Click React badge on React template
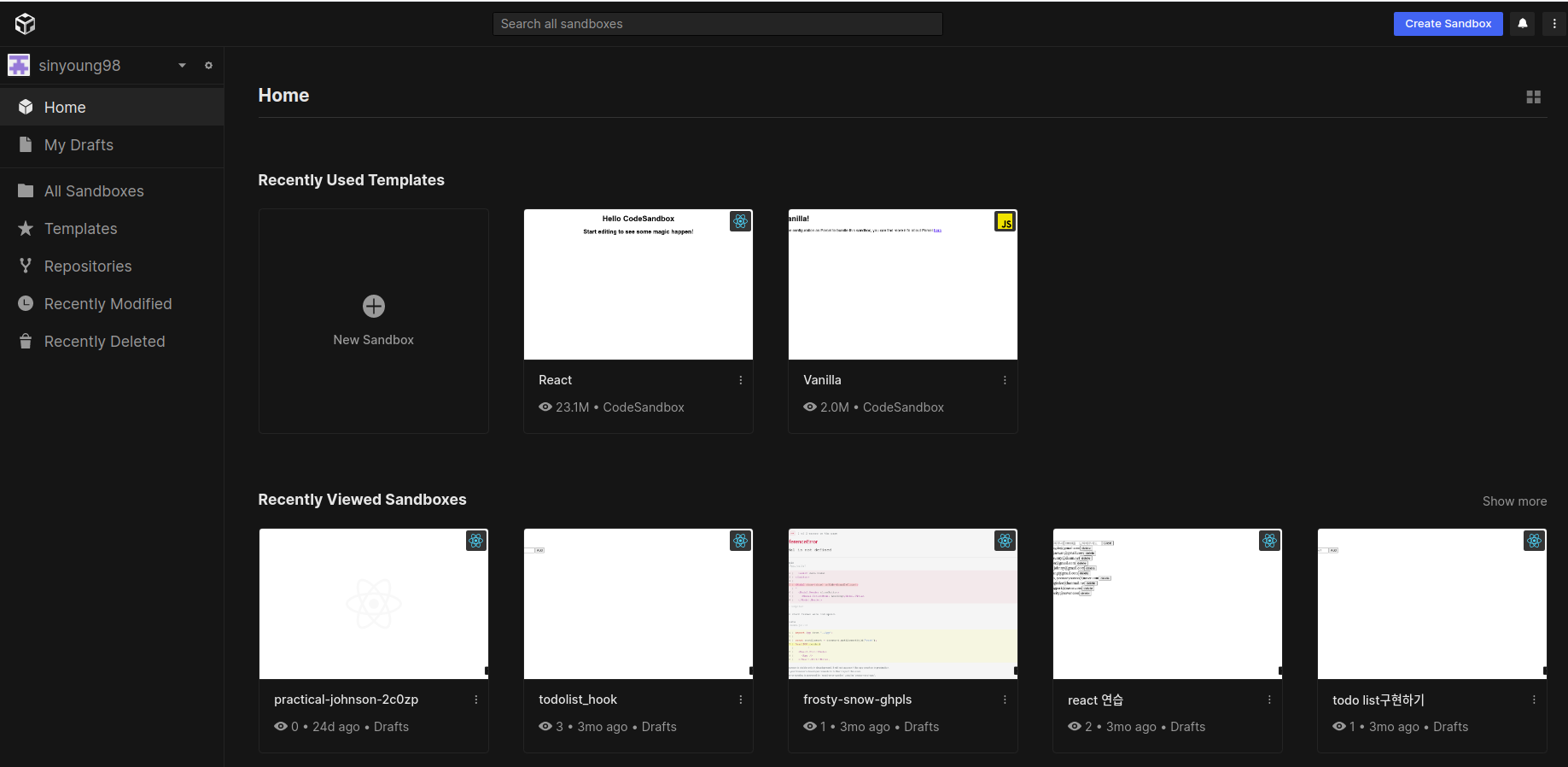 740,221
